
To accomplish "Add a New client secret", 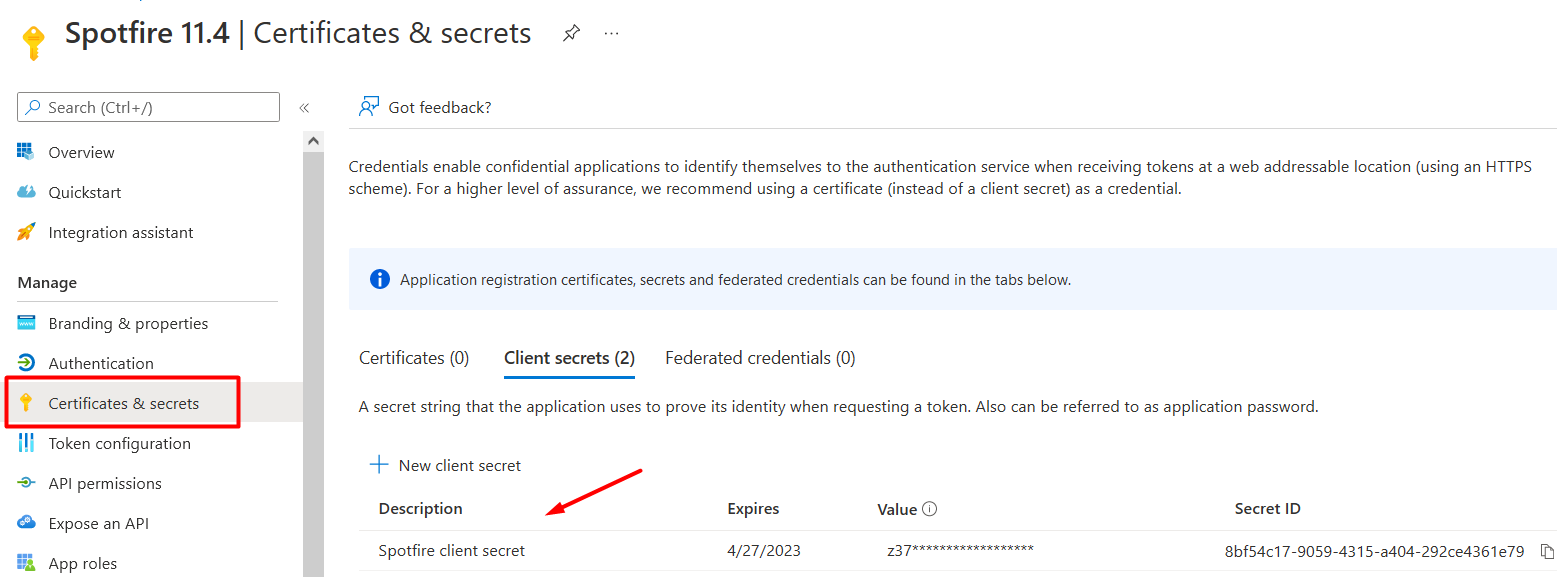I will point(446,465).
